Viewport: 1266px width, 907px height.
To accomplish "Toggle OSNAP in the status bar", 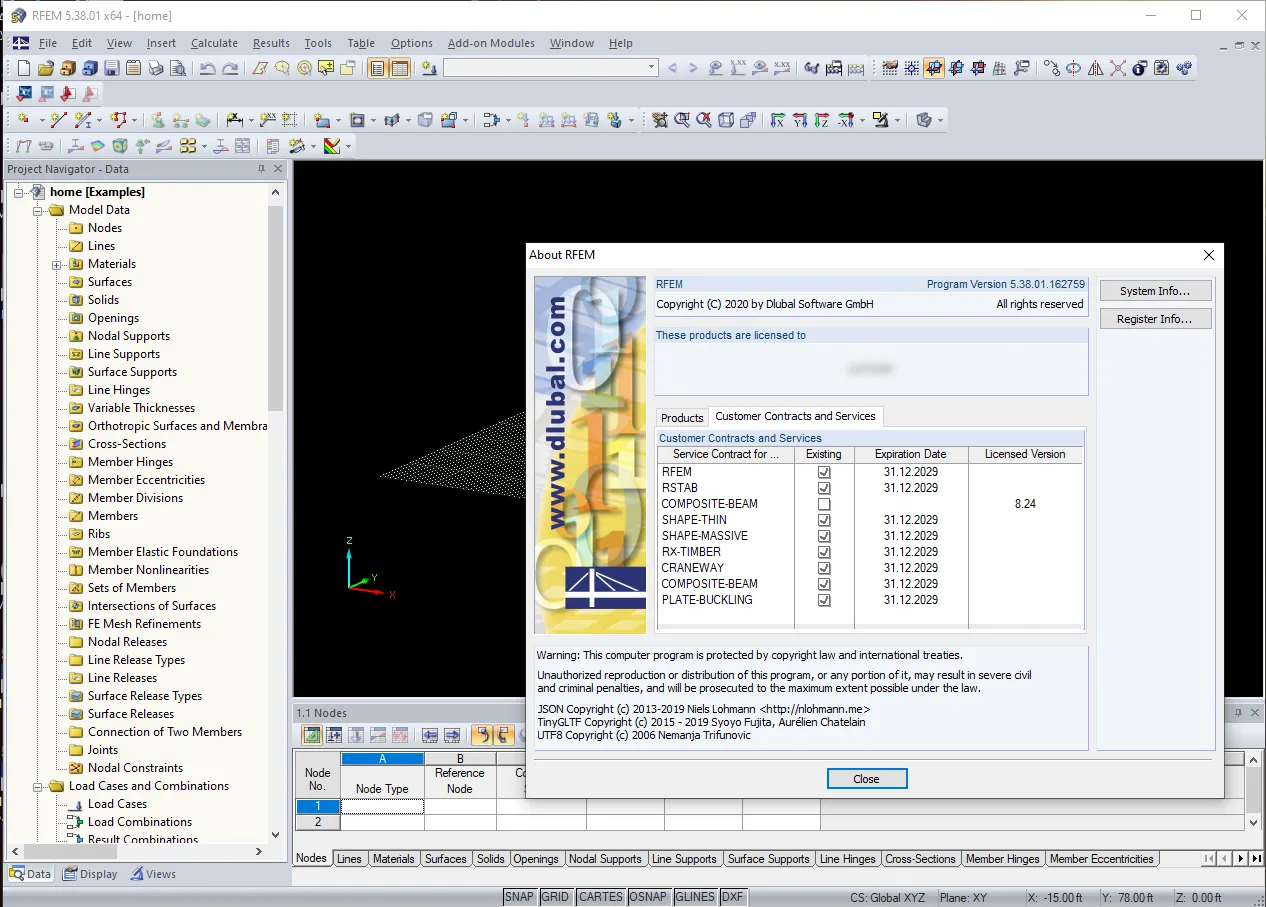I will tap(648, 897).
